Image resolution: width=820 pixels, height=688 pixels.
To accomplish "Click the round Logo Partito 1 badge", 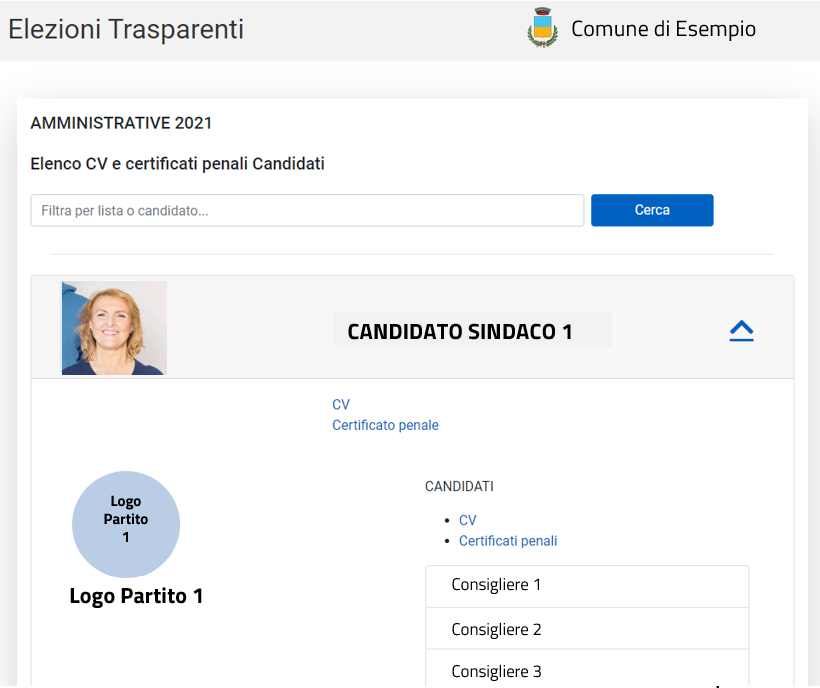I will pos(126,524).
